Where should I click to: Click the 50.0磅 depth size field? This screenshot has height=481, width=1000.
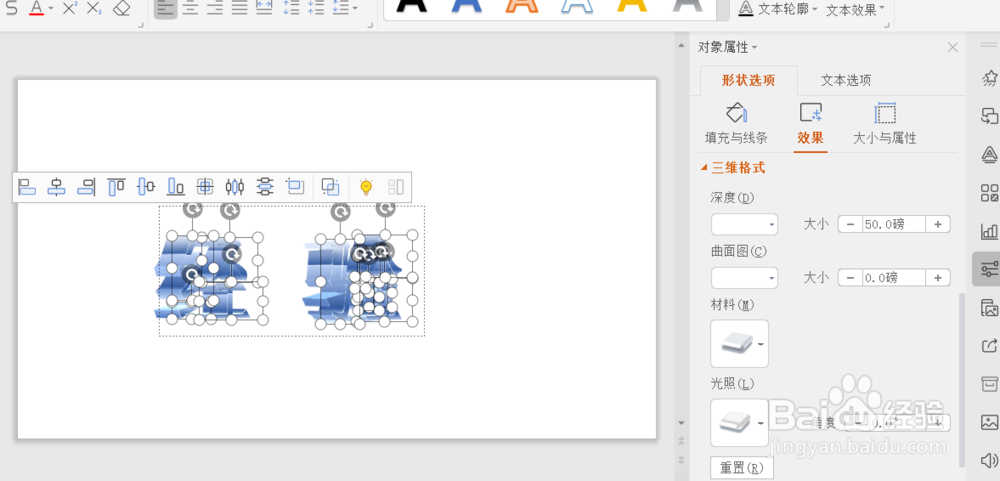point(893,225)
